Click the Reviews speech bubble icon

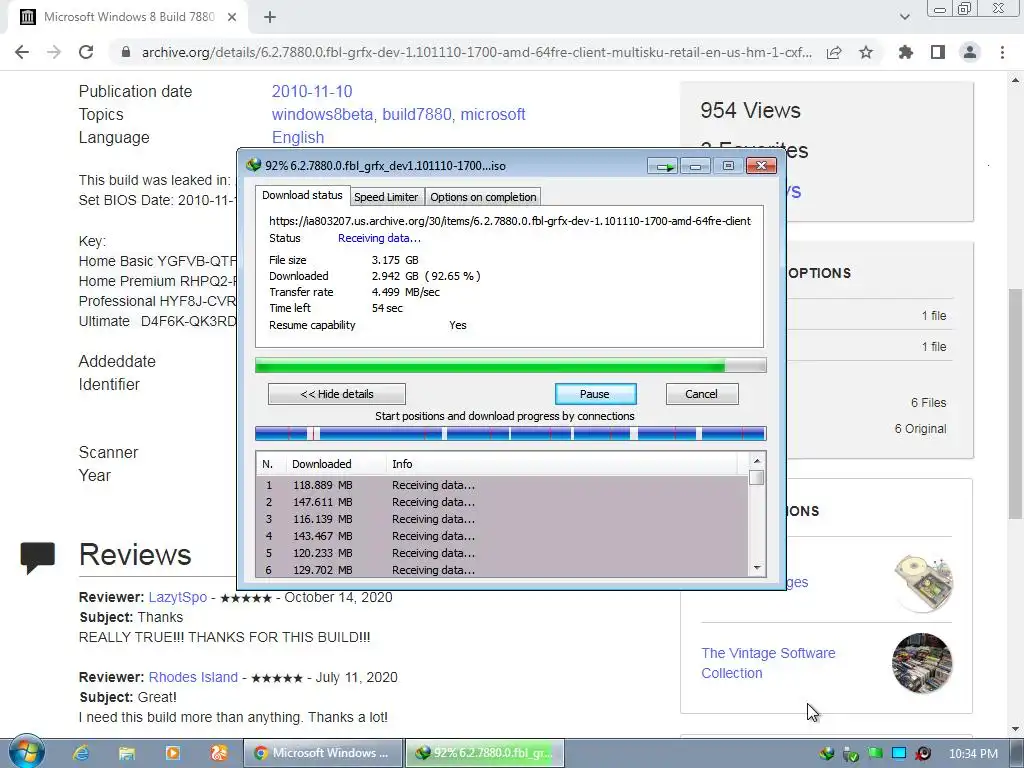[x=38, y=558]
